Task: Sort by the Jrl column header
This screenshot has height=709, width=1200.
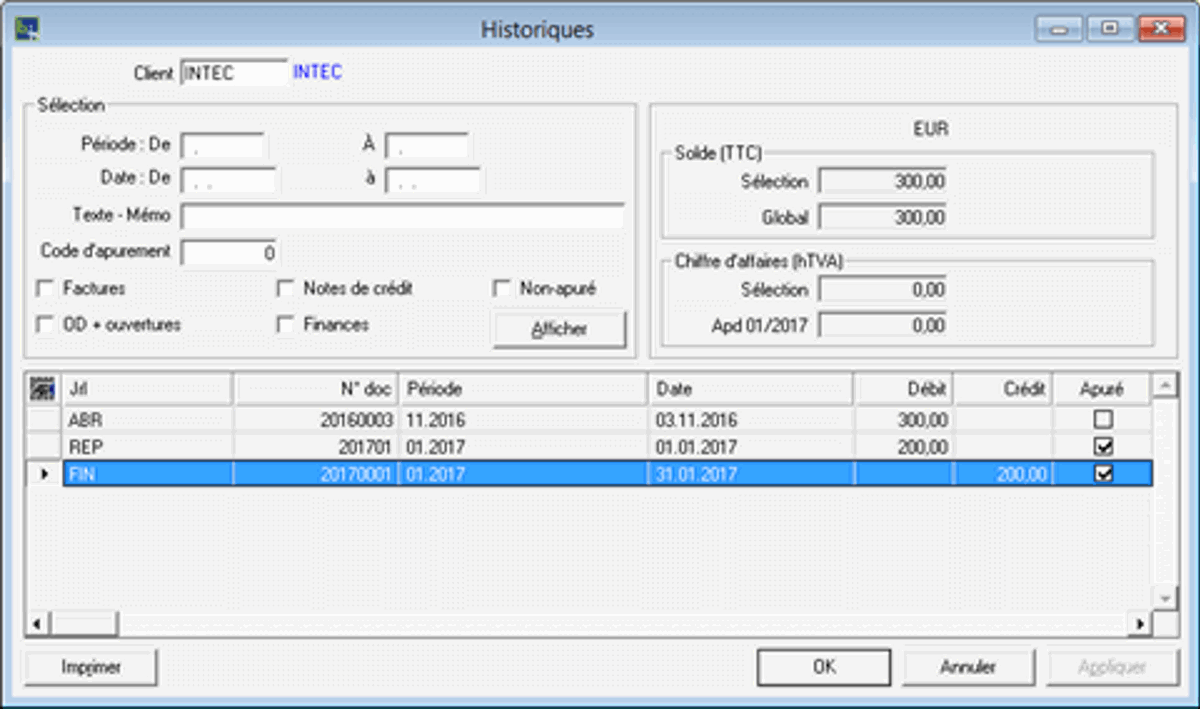Action: tap(148, 389)
